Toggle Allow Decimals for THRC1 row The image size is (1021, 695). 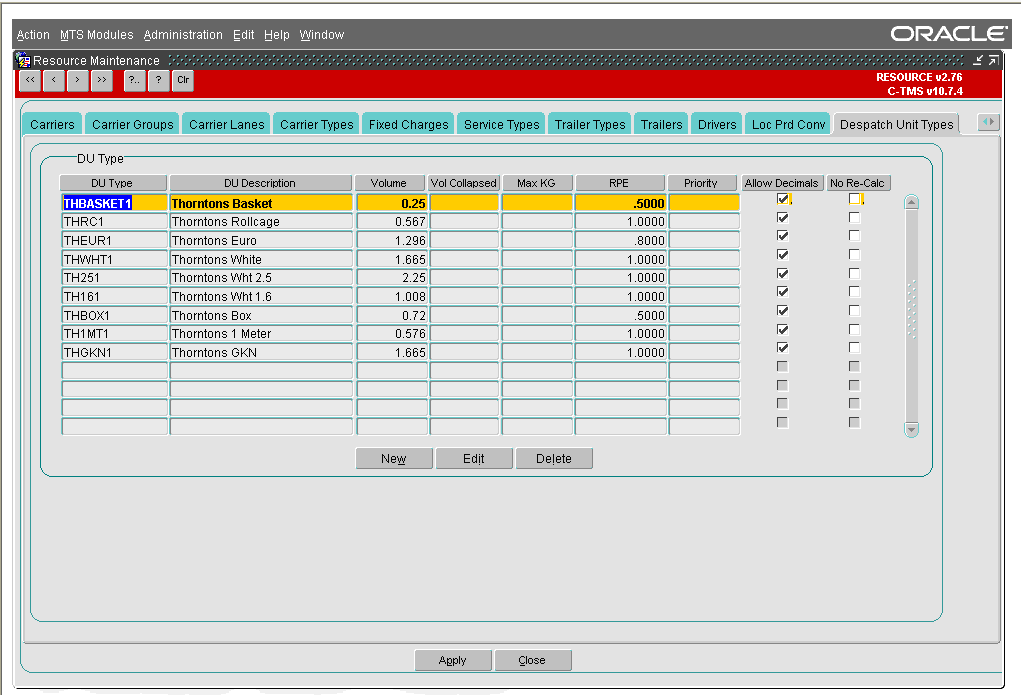point(783,218)
